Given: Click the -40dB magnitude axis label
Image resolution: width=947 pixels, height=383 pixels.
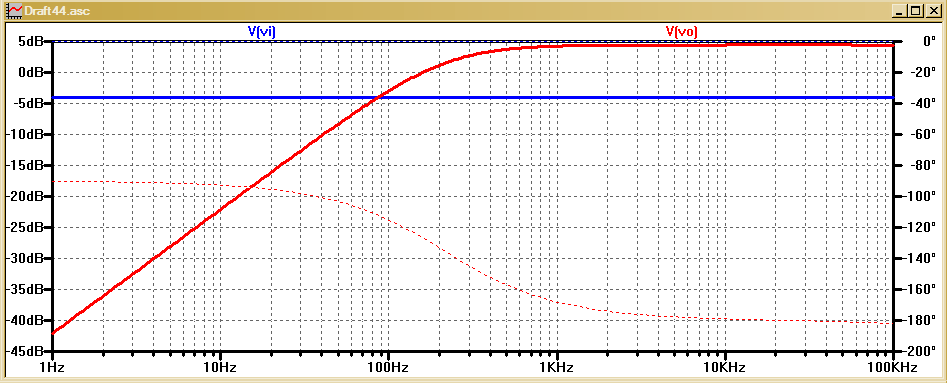Looking at the screenshot, I should pyautogui.click(x=25, y=321).
